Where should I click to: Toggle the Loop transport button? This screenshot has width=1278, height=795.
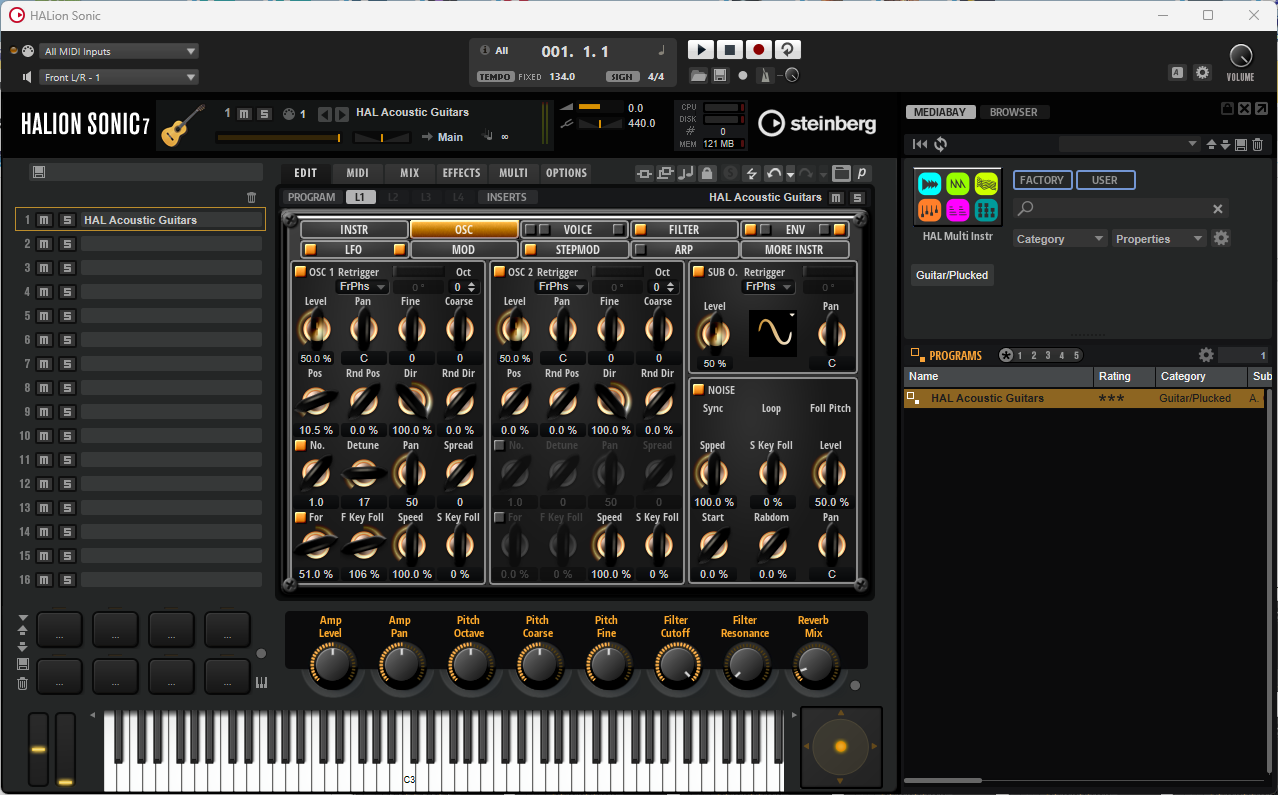(788, 50)
